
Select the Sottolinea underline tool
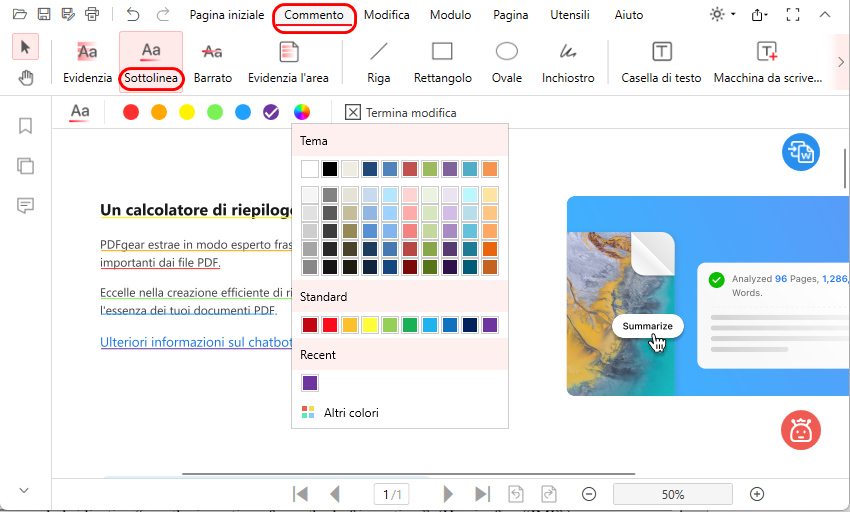[151, 62]
